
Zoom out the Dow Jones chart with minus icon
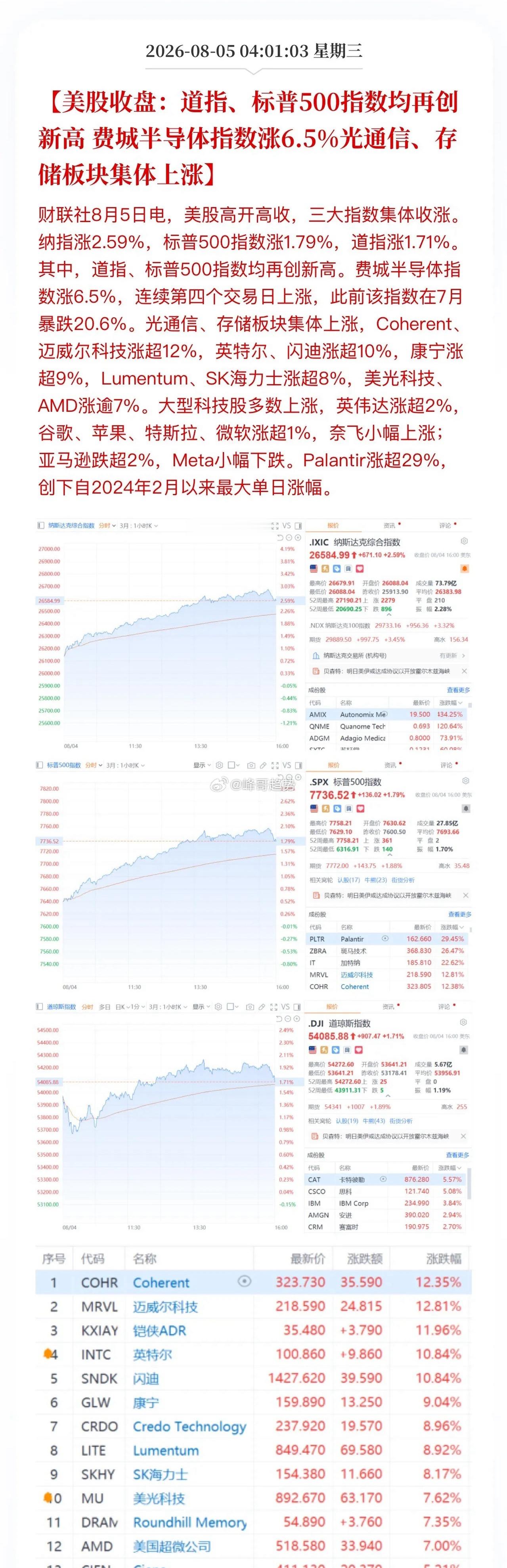(289, 1019)
